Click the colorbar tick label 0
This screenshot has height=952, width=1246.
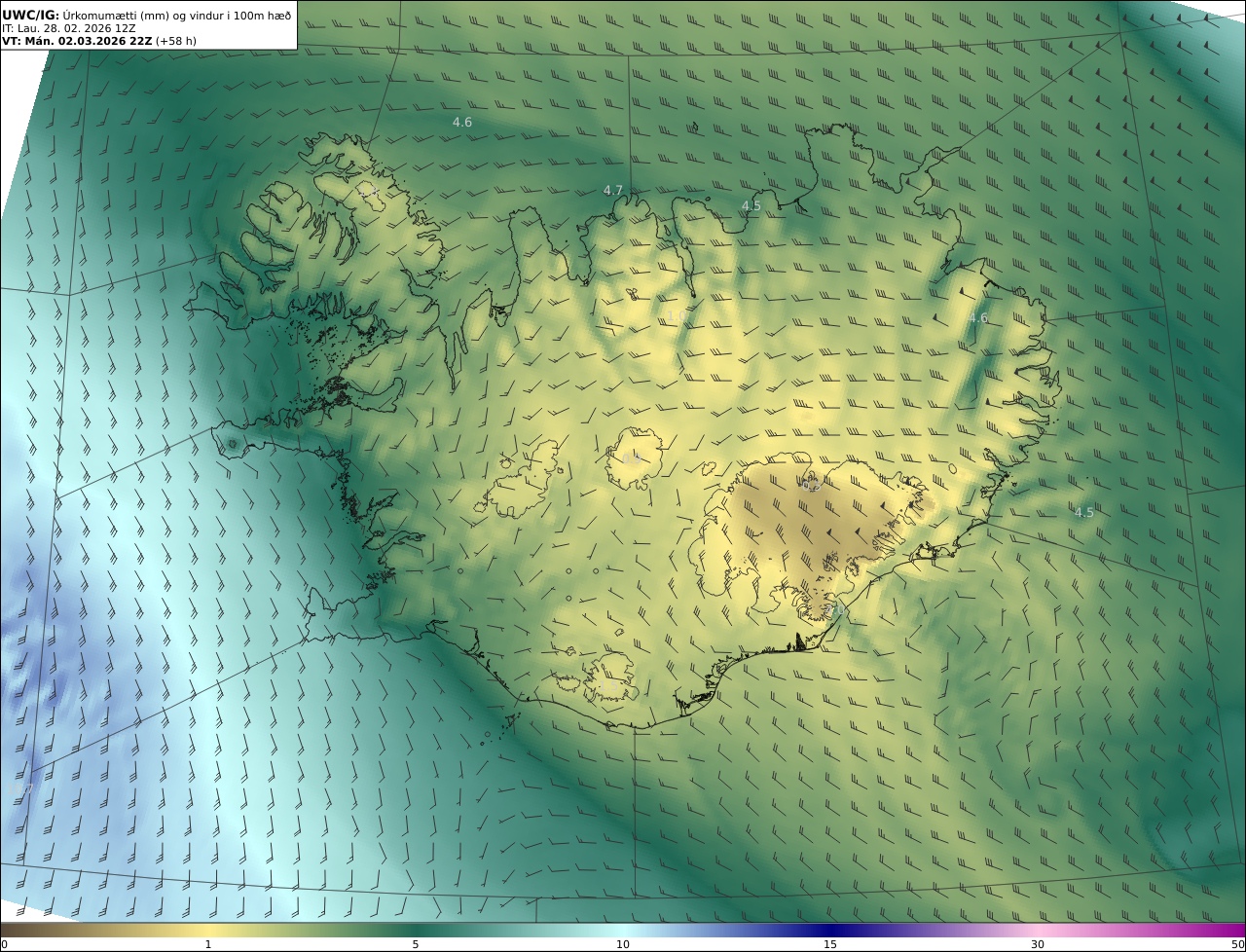(x=4, y=944)
